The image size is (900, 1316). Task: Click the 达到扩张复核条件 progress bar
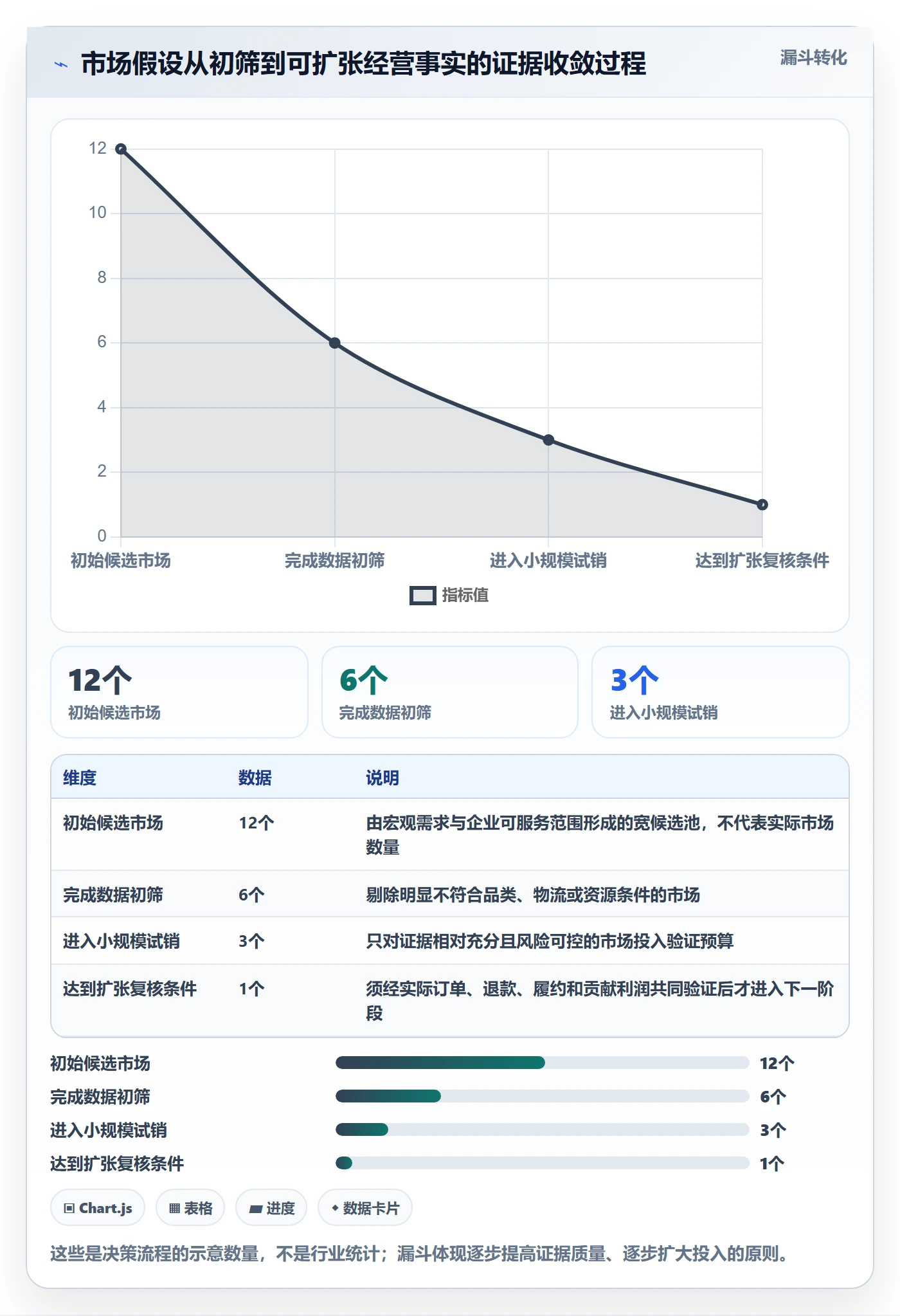pos(543,1163)
